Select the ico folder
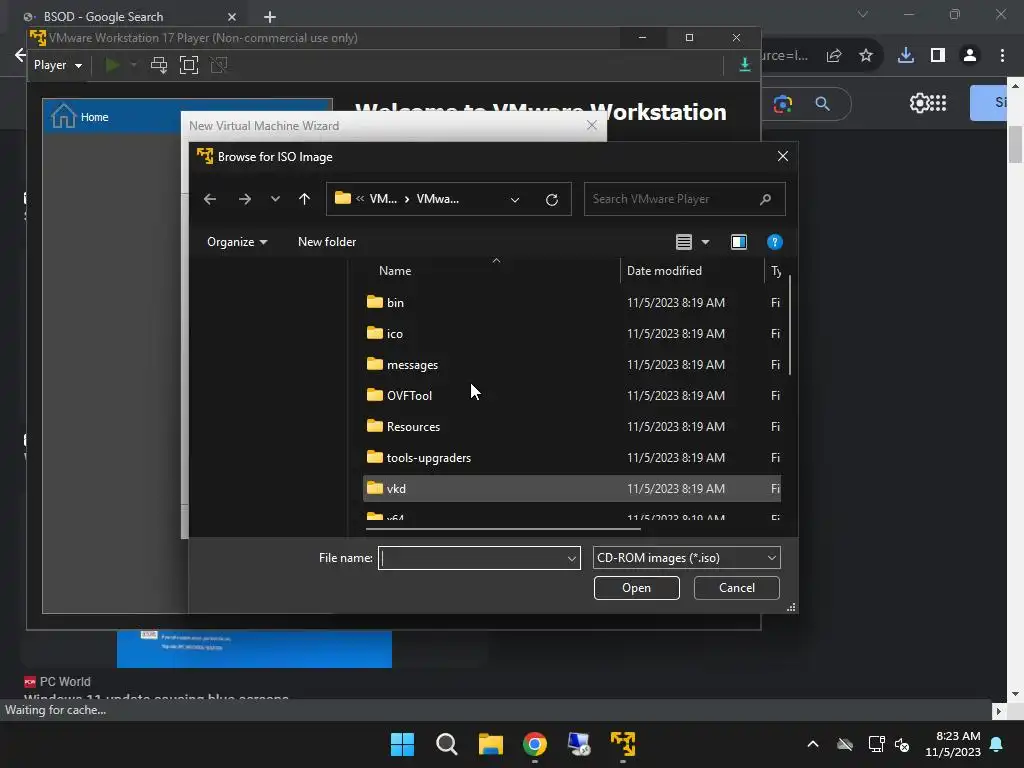 [x=571, y=333]
